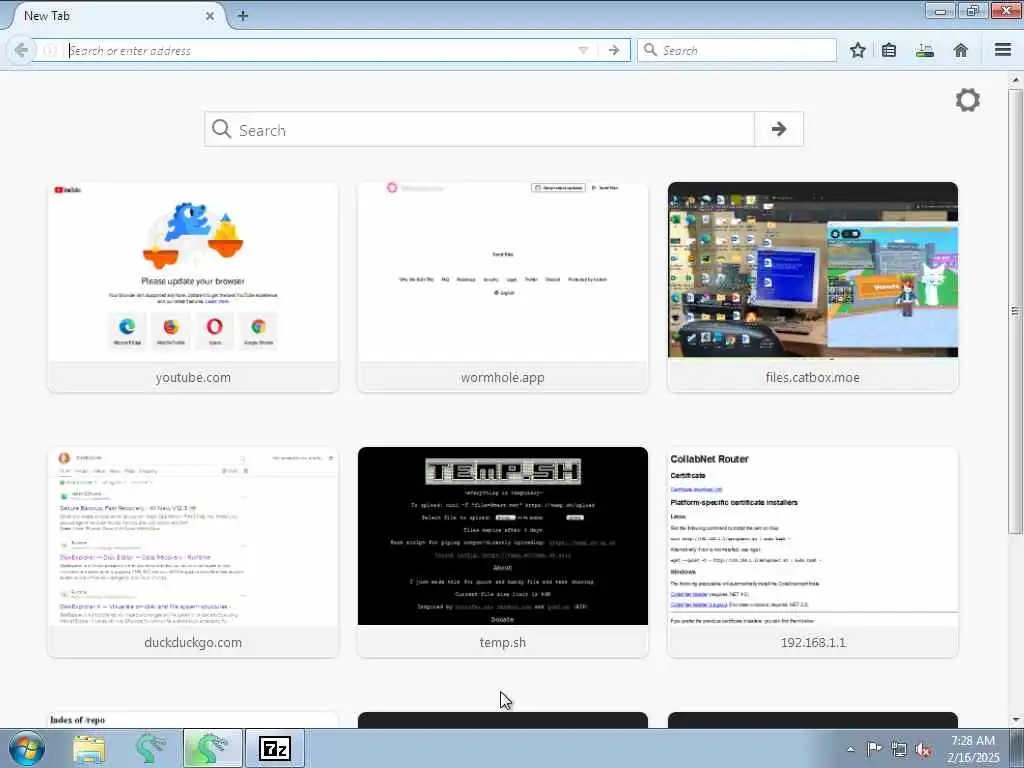This screenshot has width=1024, height=768.
Task: Open the site identity info icon
Action: 50,50
